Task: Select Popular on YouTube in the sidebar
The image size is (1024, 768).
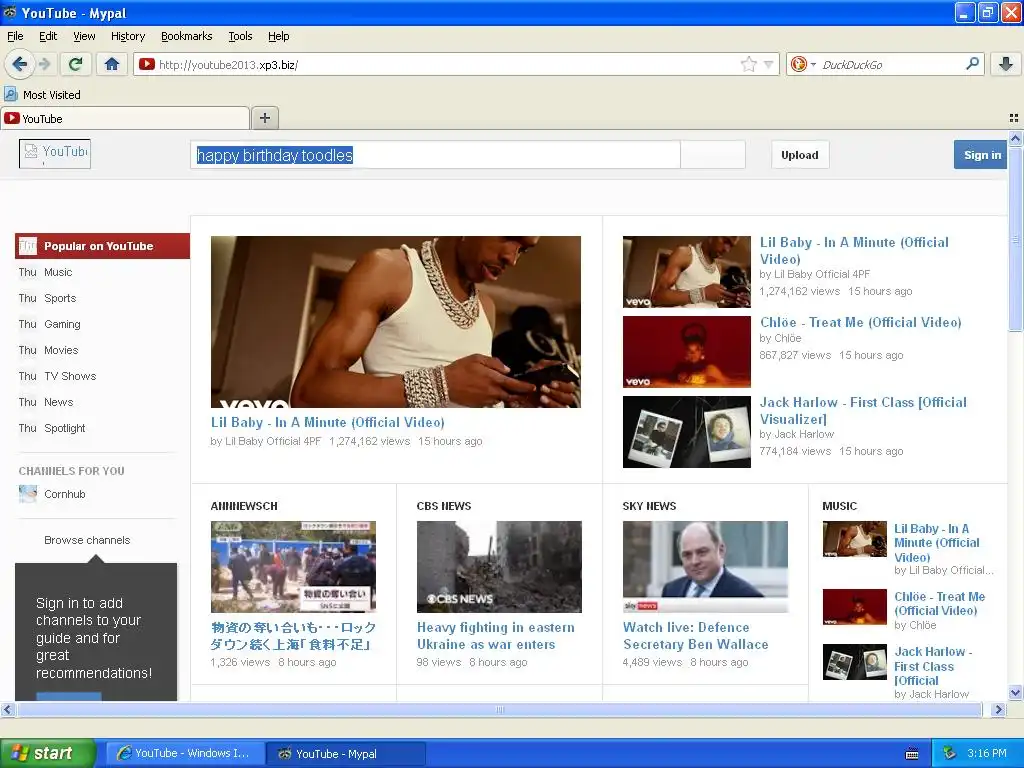Action: click(x=103, y=246)
